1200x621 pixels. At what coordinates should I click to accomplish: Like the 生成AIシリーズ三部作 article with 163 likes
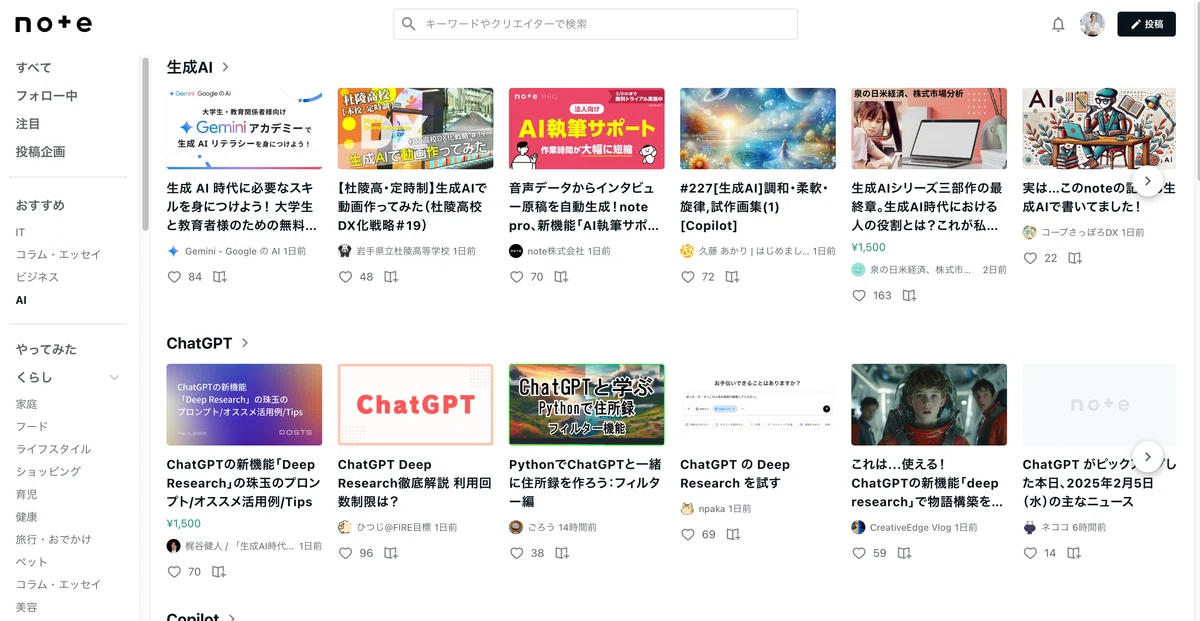859,296
